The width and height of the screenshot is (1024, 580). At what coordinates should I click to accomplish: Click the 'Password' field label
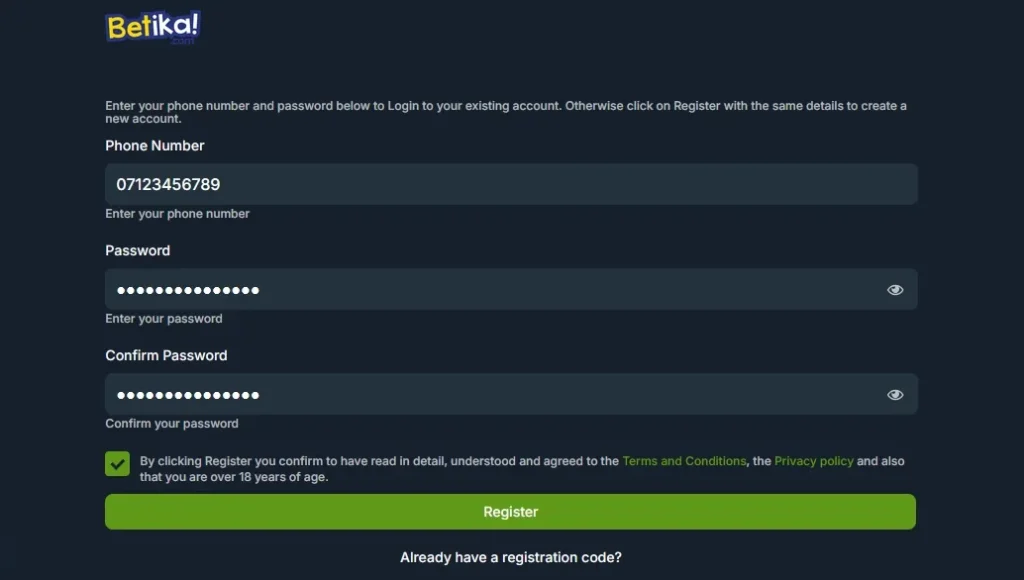coord(138,250)
